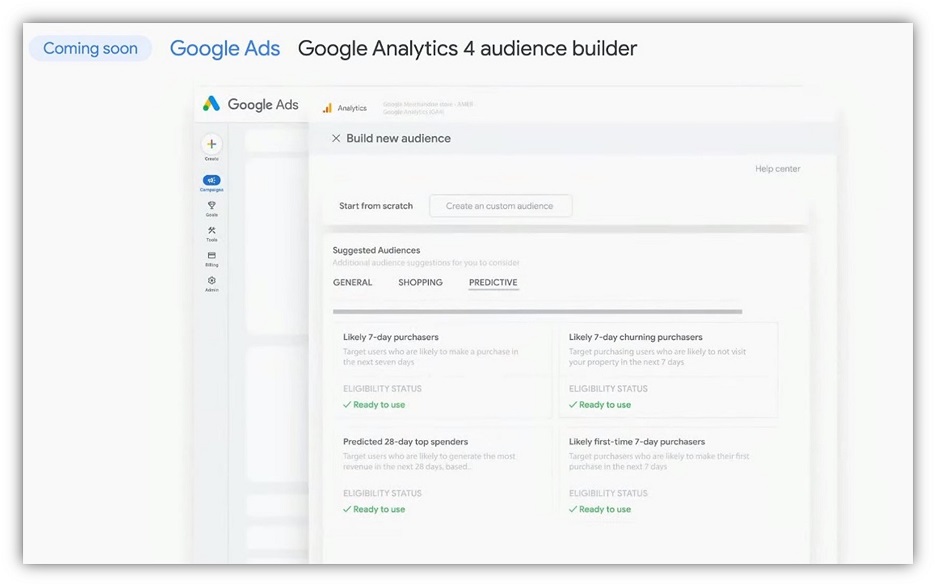Screen dimensions: 936x587
Task: Open the Campaigns section icon
Action: point(211,180)
